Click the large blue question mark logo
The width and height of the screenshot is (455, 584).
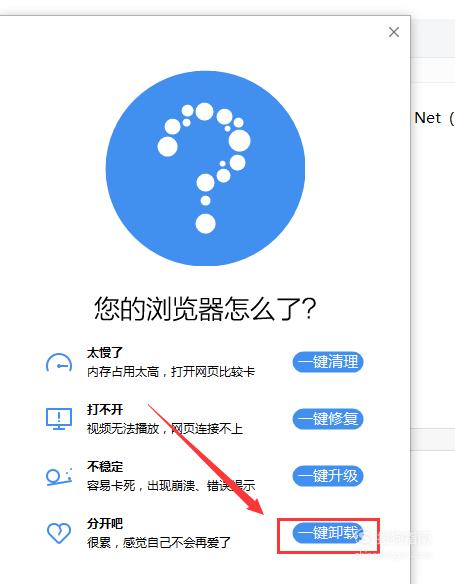(205, 168)
